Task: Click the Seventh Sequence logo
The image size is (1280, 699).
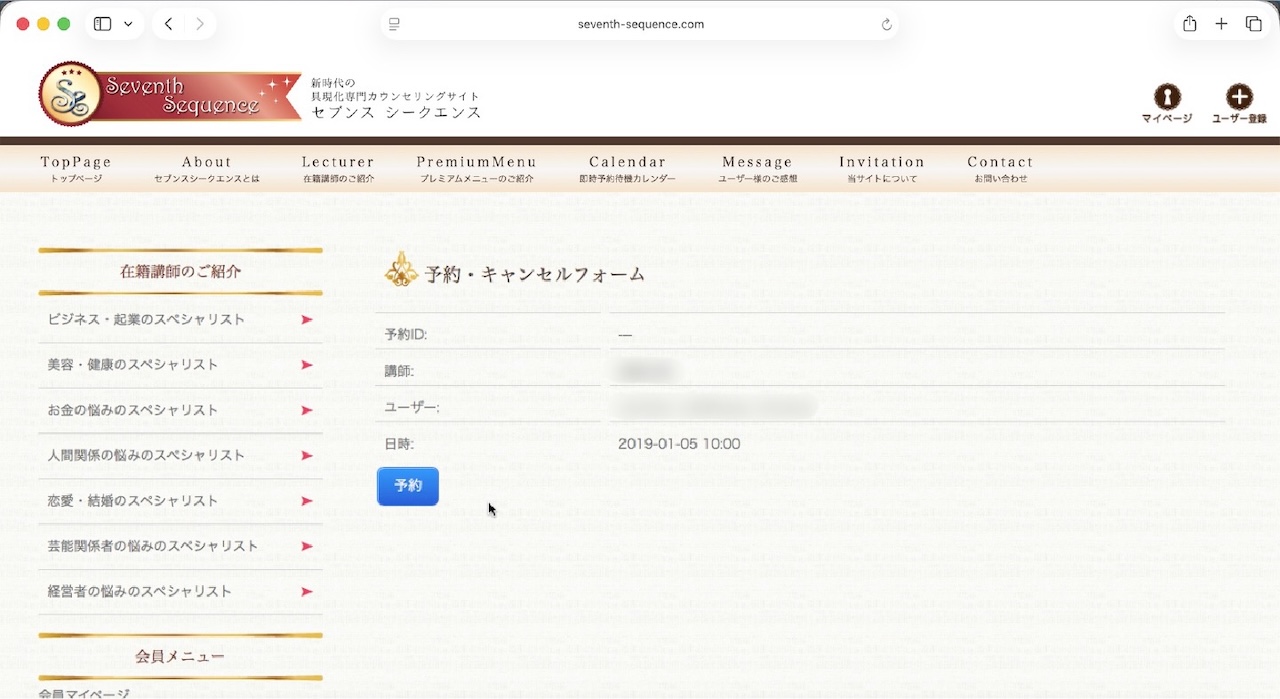Action: pyautogui.click(x=170, y=95)
